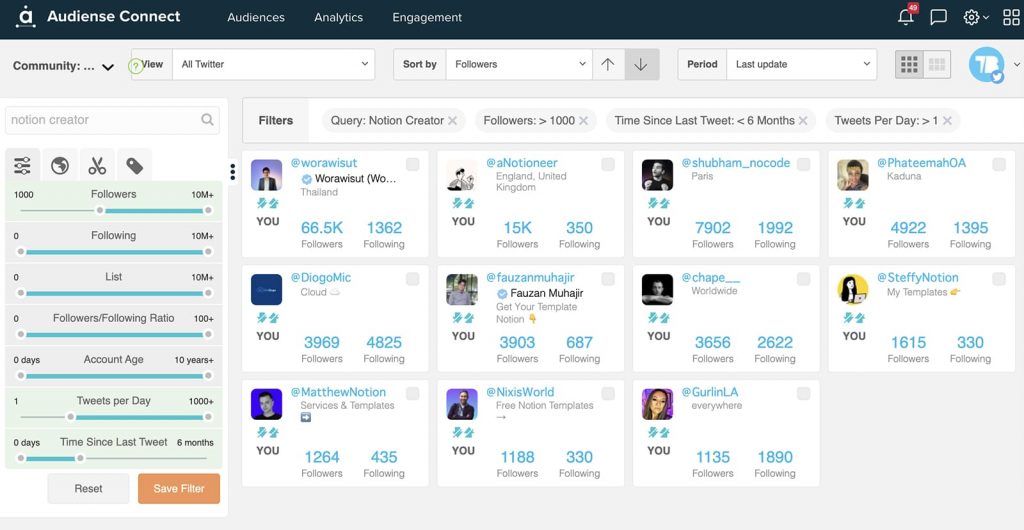Select the @worawisut card checkbox
Image resolution: width=1024 pixels, height=530 pixels.
point(413,164)
